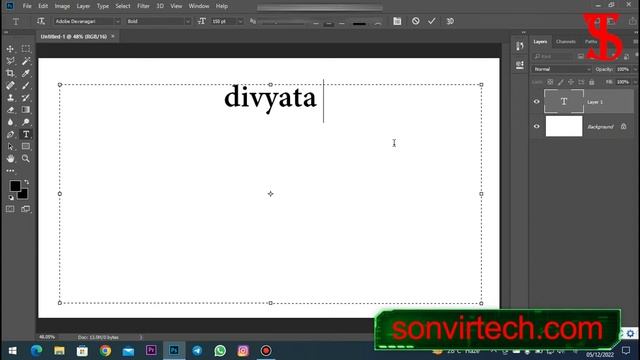The image size is (640, 360).
Task: Reset default foreground and background colors
Action: pyautogui.click(x=11, y=198)
